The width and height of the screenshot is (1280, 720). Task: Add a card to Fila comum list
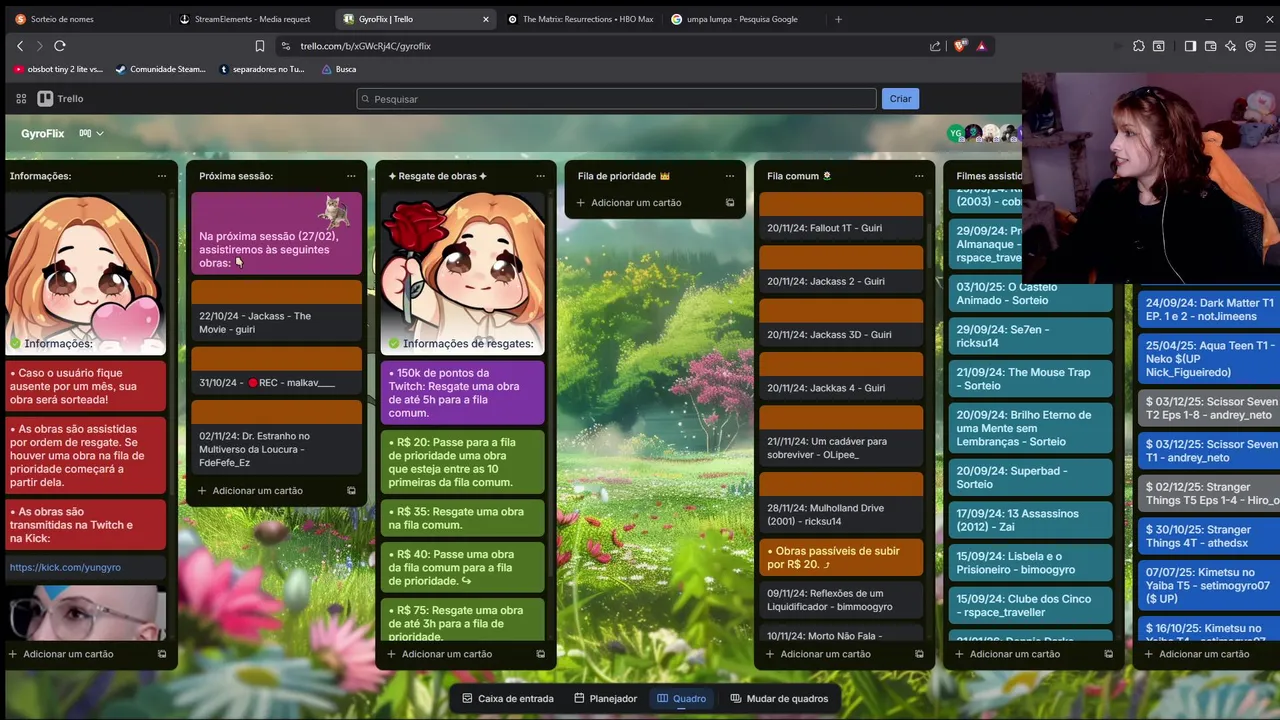pyautogui.click(x=826, y=654)
